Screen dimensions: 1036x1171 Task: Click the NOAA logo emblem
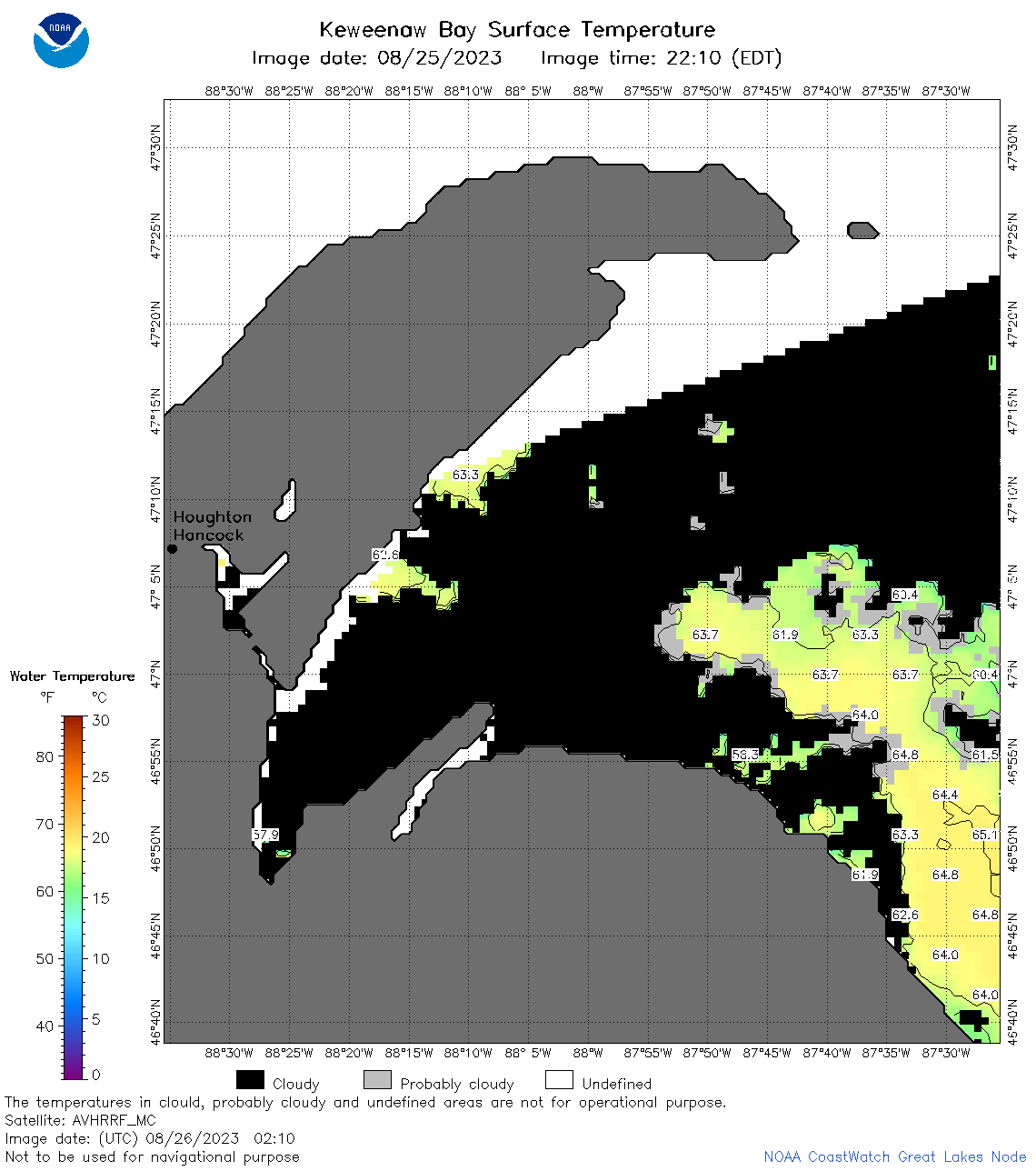pos(61,39)
